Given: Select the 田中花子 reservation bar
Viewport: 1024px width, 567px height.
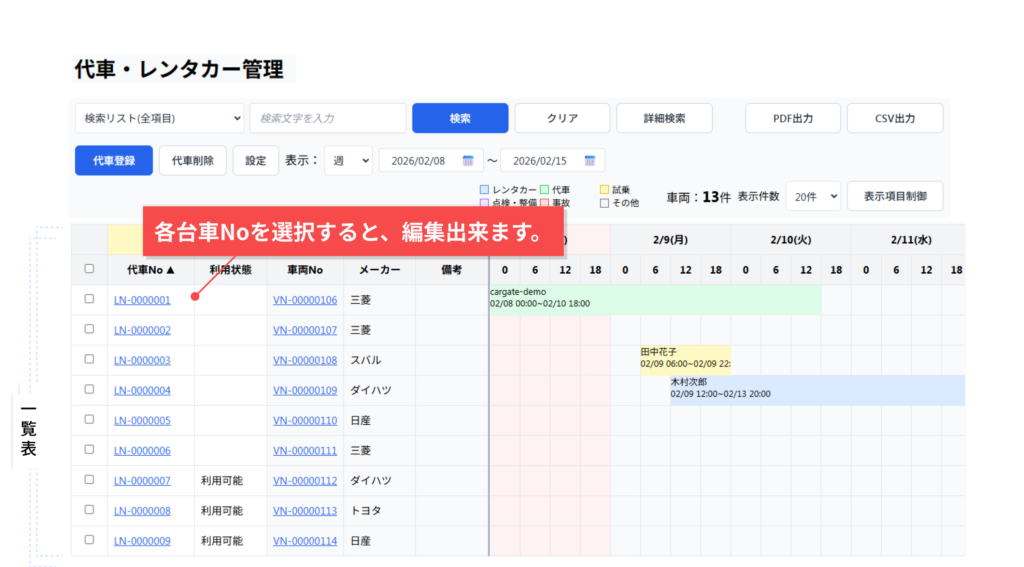Looking at the screenshot, I should (684, 359).
